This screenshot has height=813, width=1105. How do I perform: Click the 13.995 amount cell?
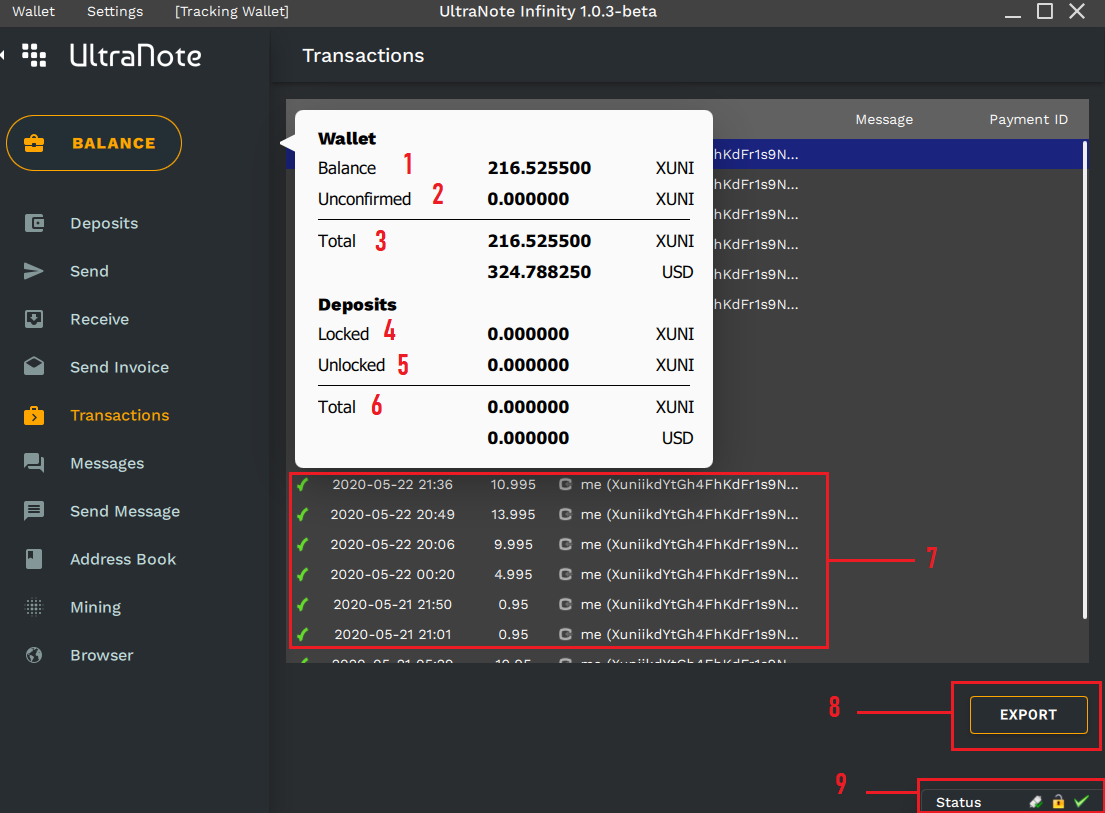[513, 514]
